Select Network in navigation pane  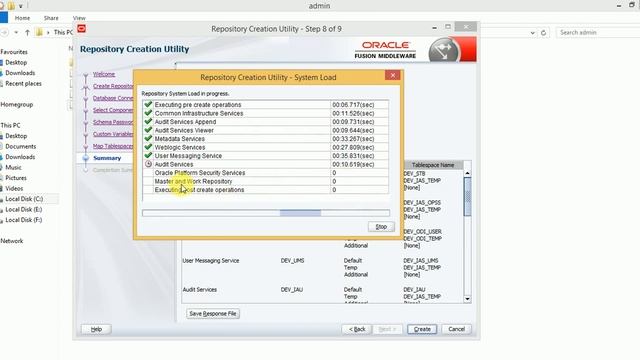pos(12,241)
